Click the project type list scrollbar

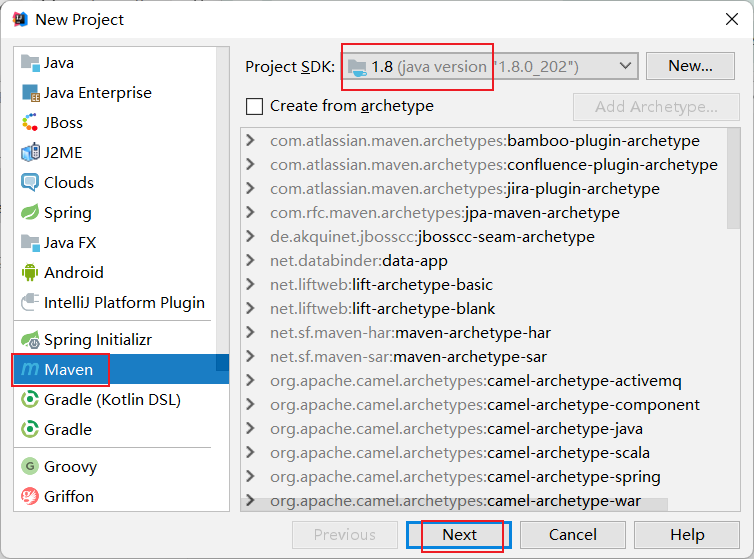[223, 209]
